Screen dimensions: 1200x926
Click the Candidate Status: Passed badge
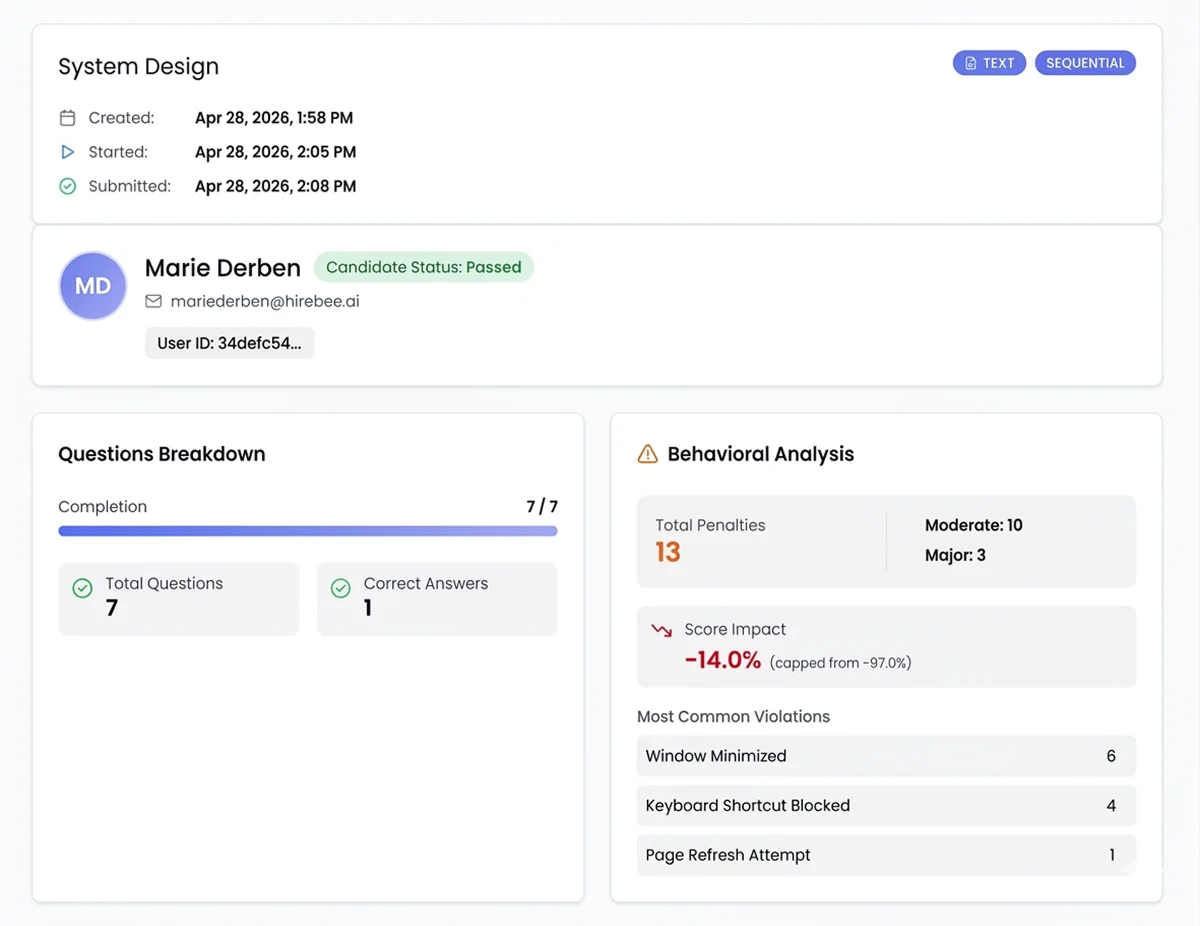424,267
